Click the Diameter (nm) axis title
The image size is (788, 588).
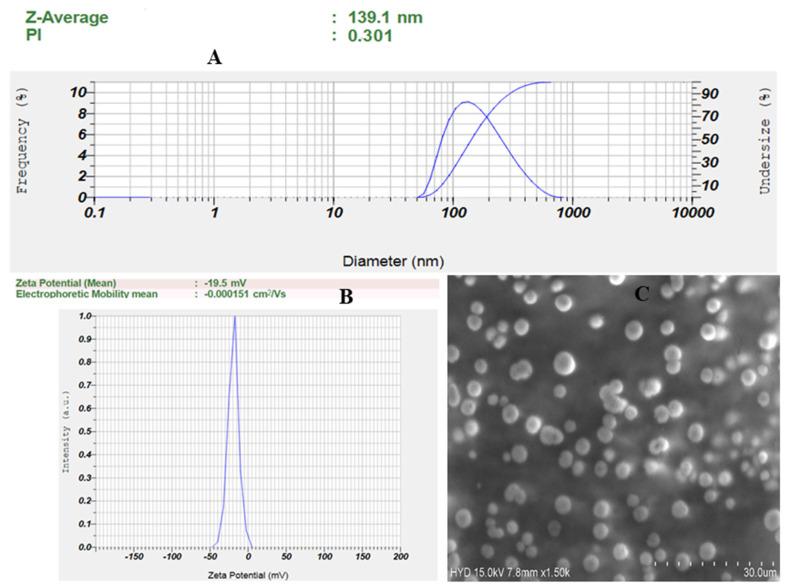click(393, 261)
